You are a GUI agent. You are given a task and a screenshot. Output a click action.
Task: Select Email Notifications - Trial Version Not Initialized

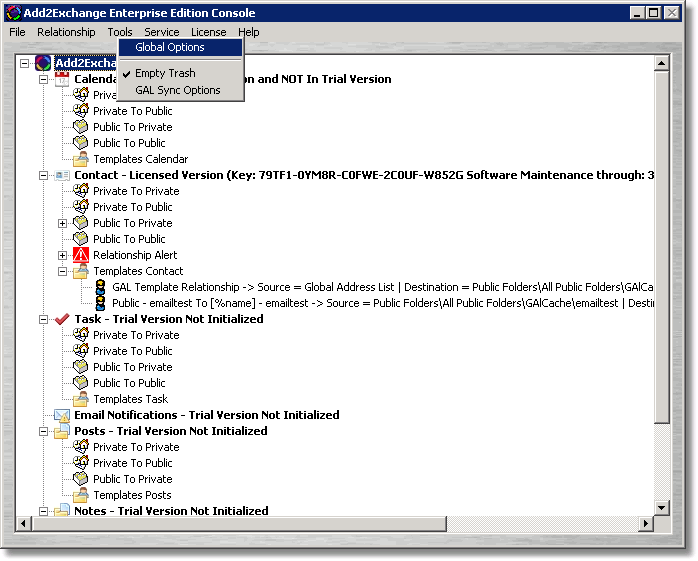click(x=207, y=415)
